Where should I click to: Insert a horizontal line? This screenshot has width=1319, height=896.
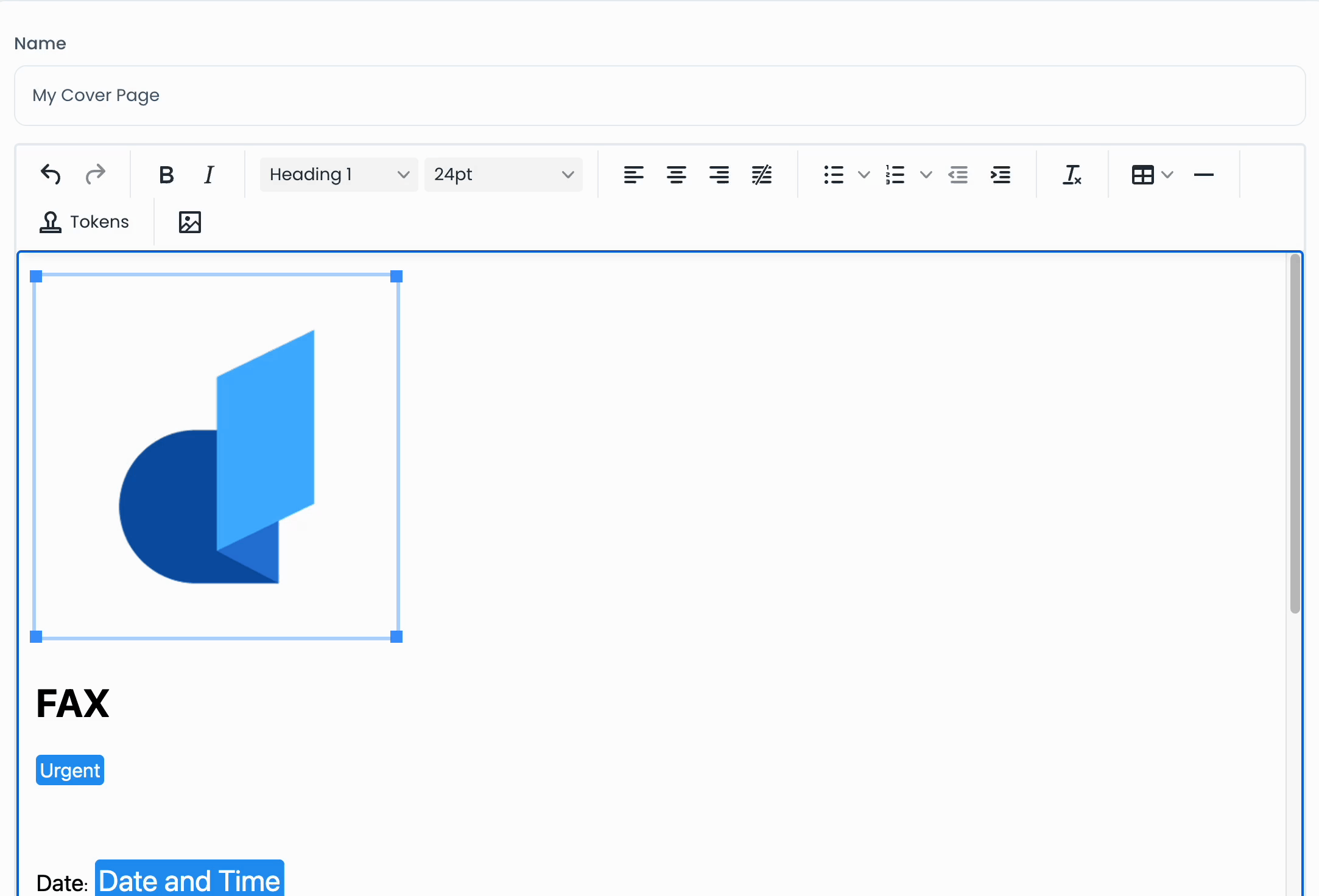[x=1203, y=175]
